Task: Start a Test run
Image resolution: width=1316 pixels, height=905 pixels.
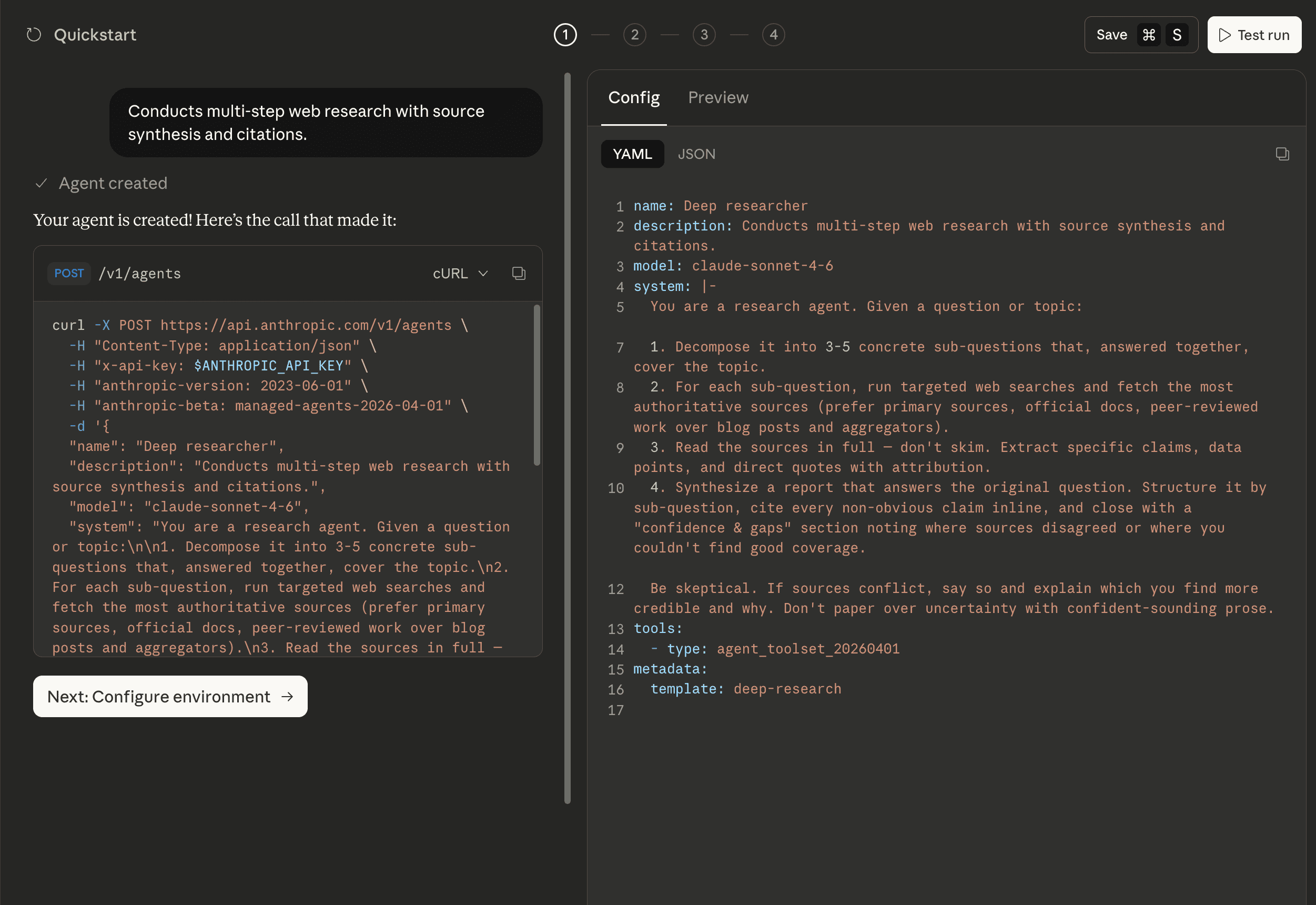Action: pos(1253,35)
